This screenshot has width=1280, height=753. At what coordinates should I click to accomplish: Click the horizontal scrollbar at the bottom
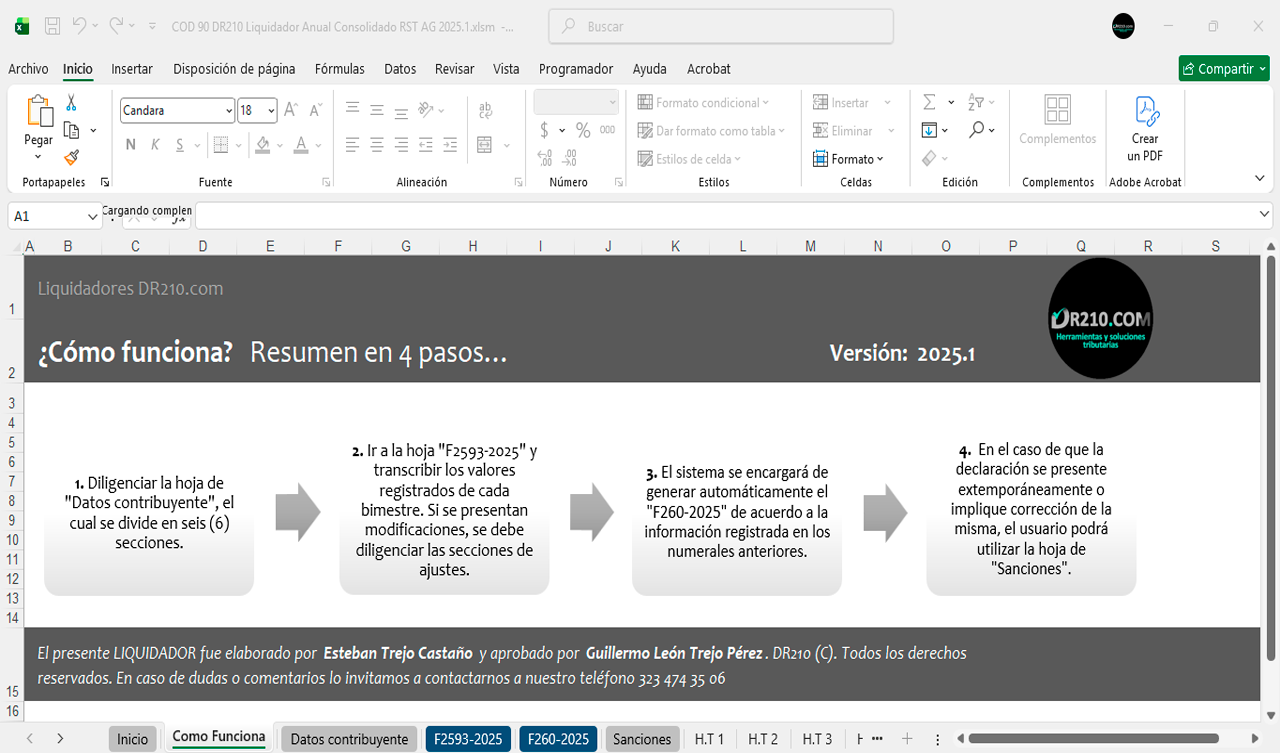1090,739
